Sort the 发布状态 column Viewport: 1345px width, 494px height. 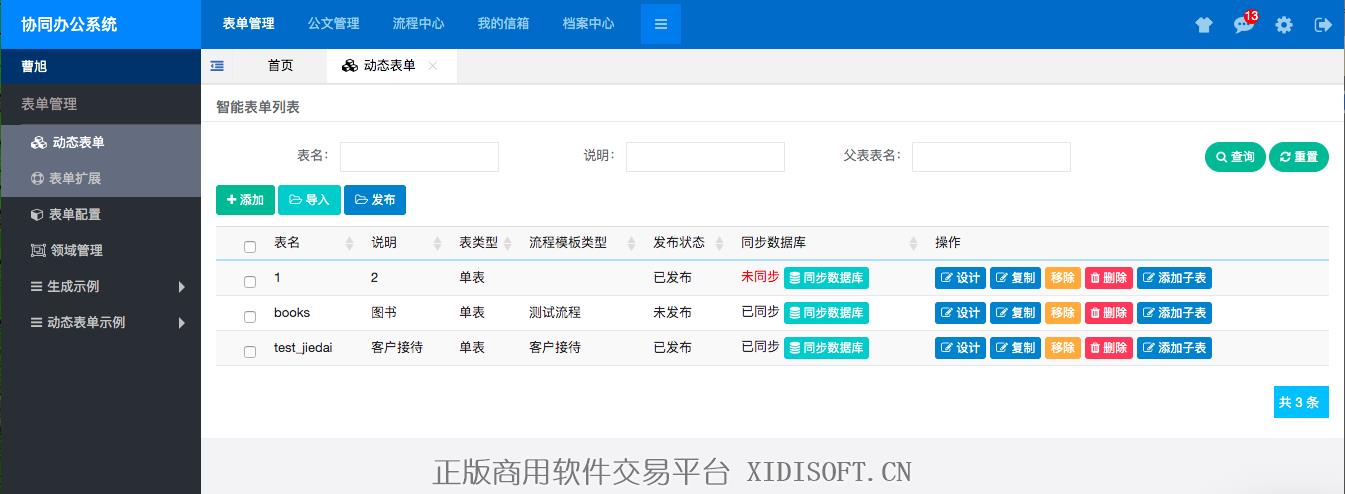pos(719,243)
